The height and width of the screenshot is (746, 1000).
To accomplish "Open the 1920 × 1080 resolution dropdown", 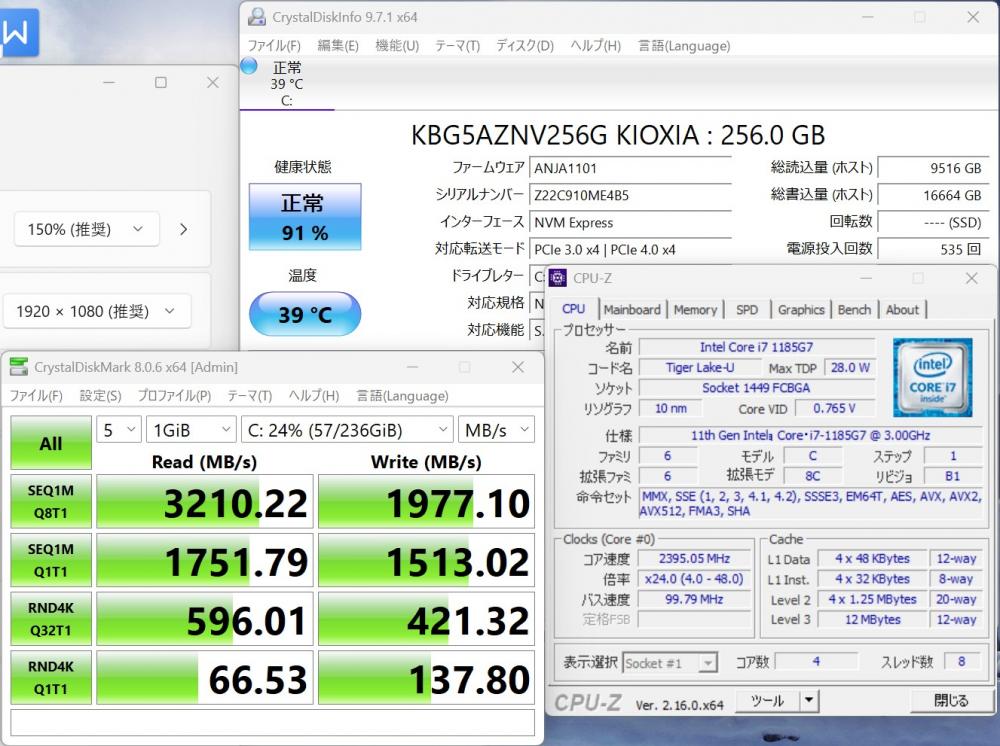I will tap(97, 311).
